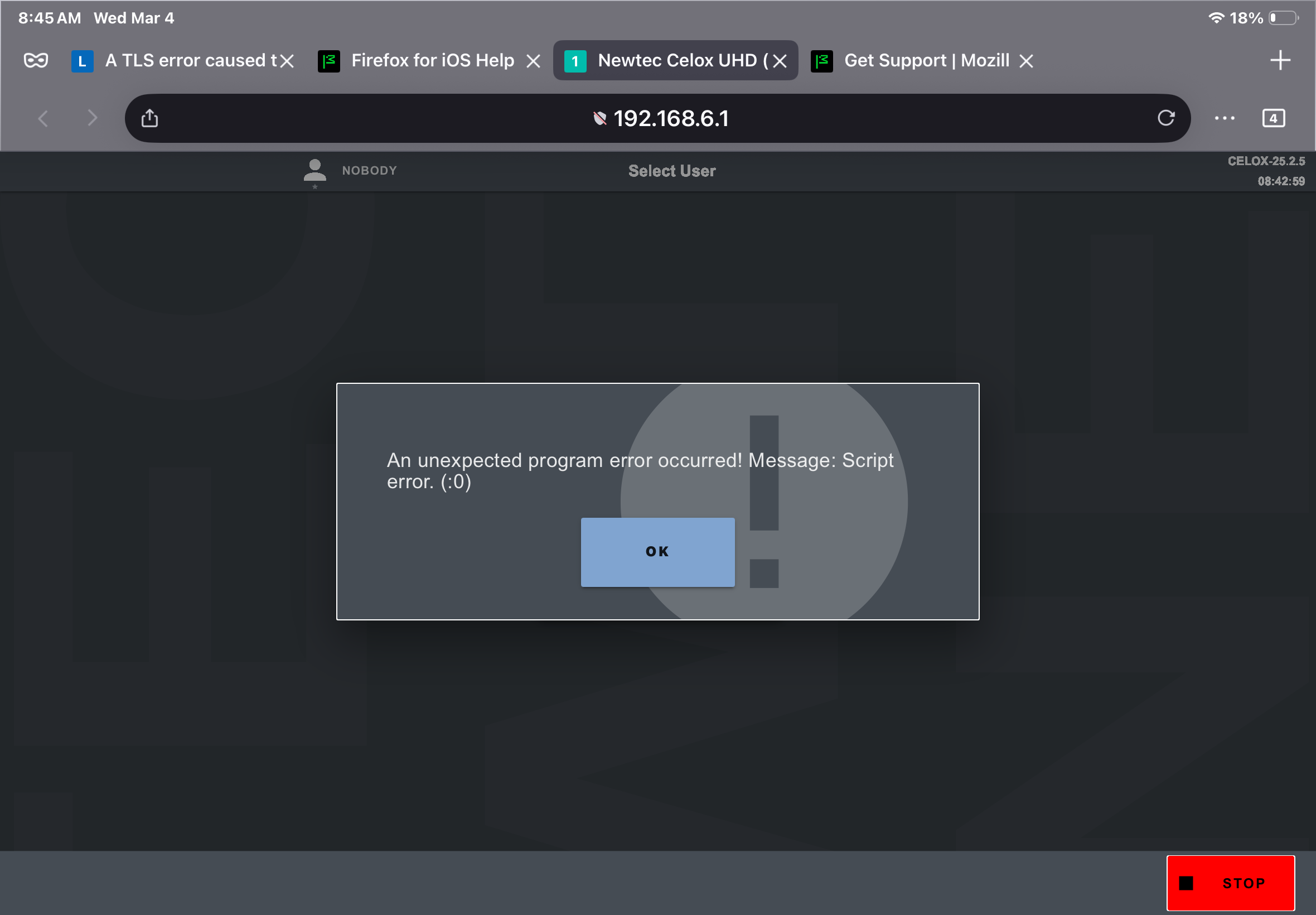
Task: Go forward using the forward arrow
Action: pos(92,118)
